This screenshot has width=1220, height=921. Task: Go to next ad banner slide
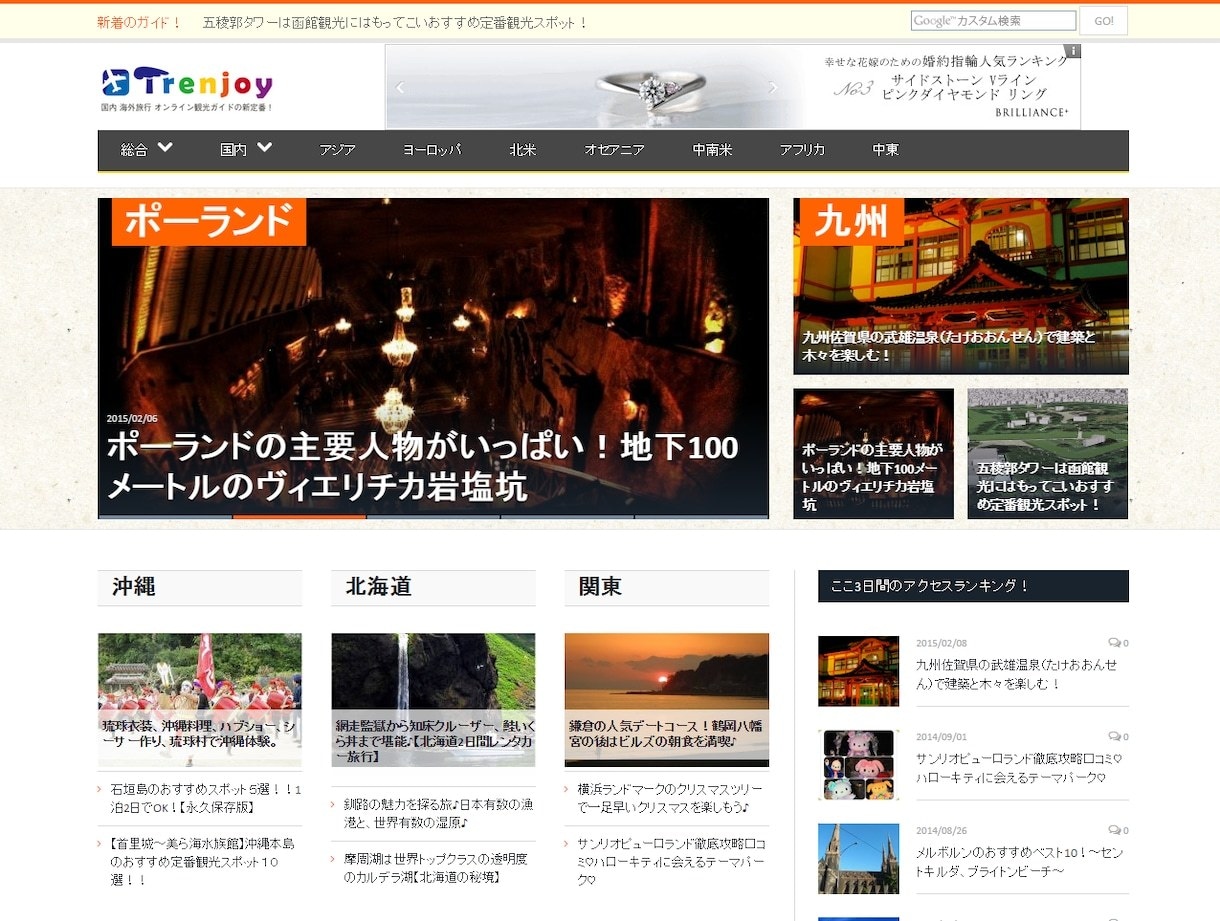pos(772,88)
